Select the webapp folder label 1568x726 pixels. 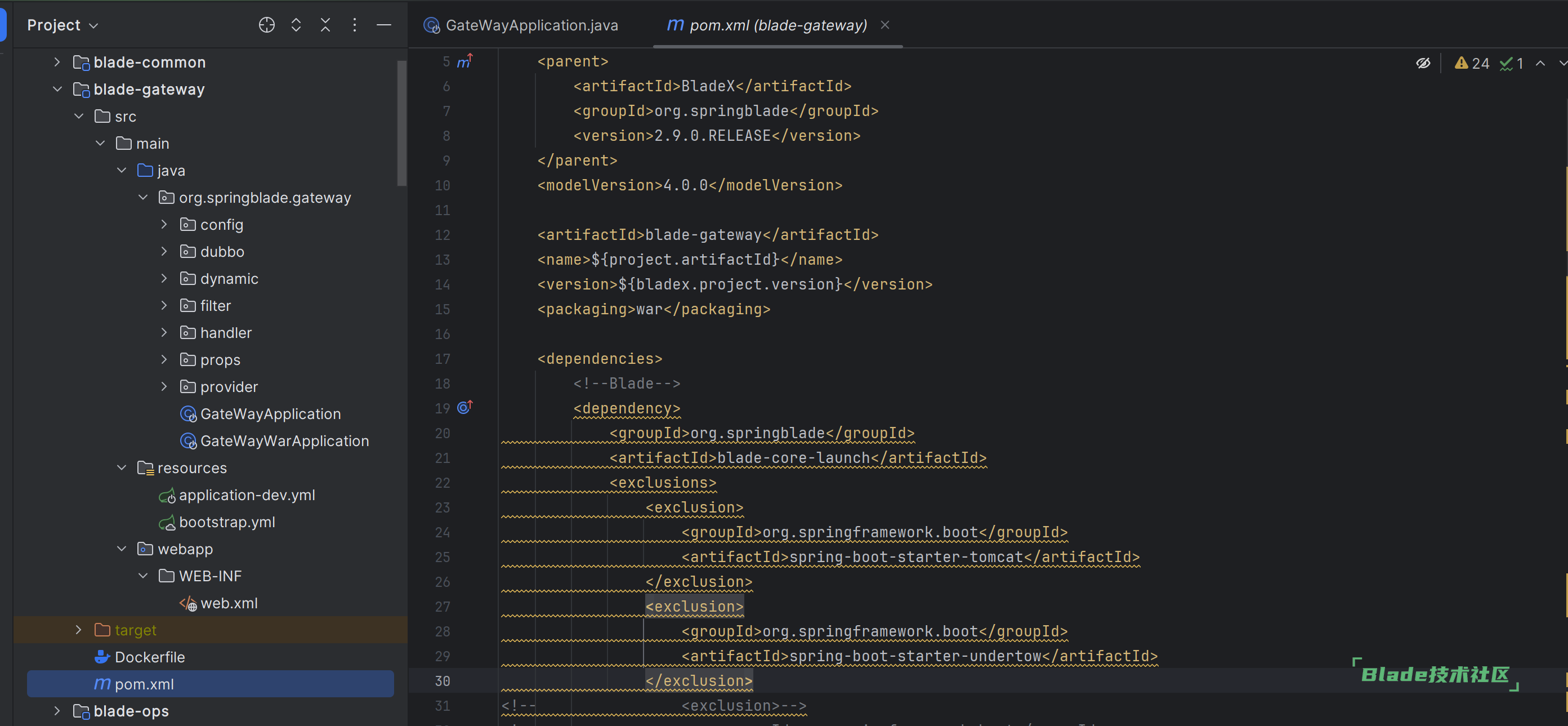[185, 549]
